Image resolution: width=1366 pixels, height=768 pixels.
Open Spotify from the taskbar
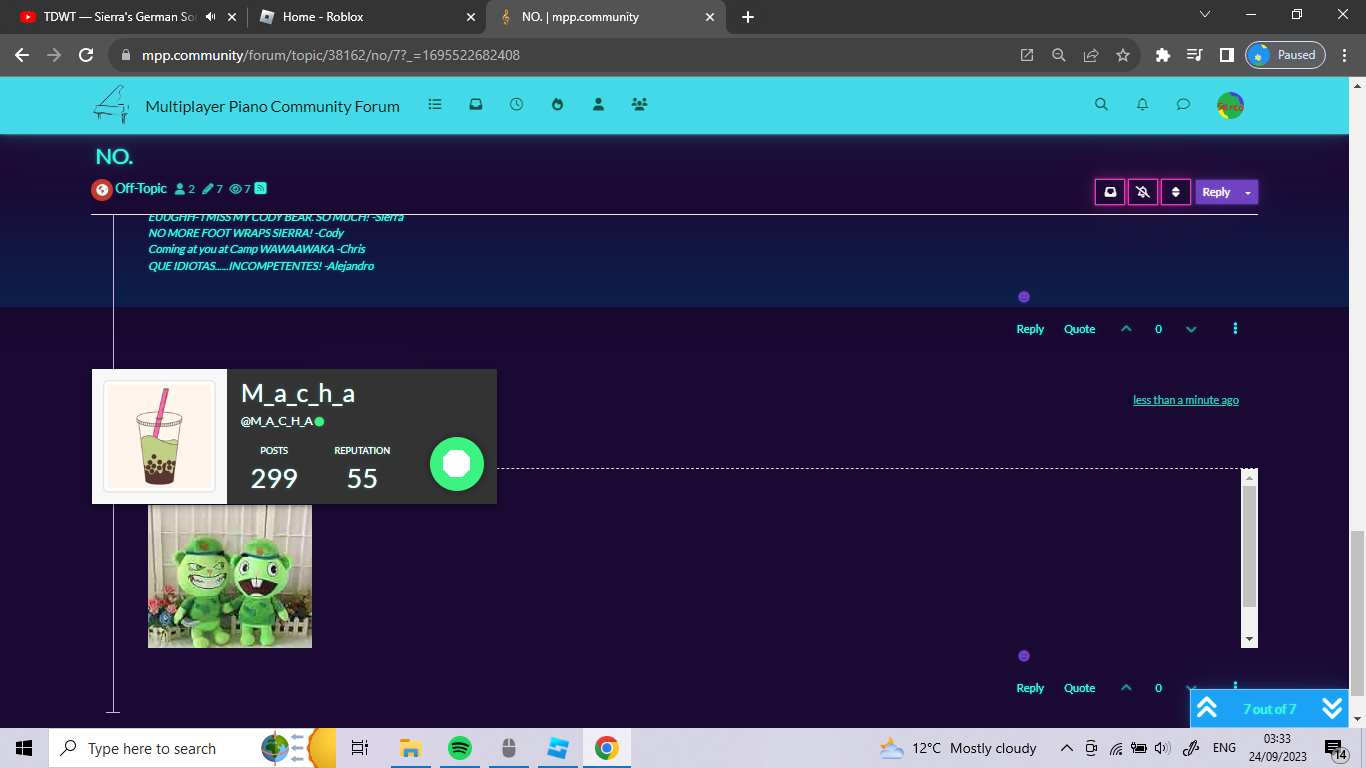459,748
